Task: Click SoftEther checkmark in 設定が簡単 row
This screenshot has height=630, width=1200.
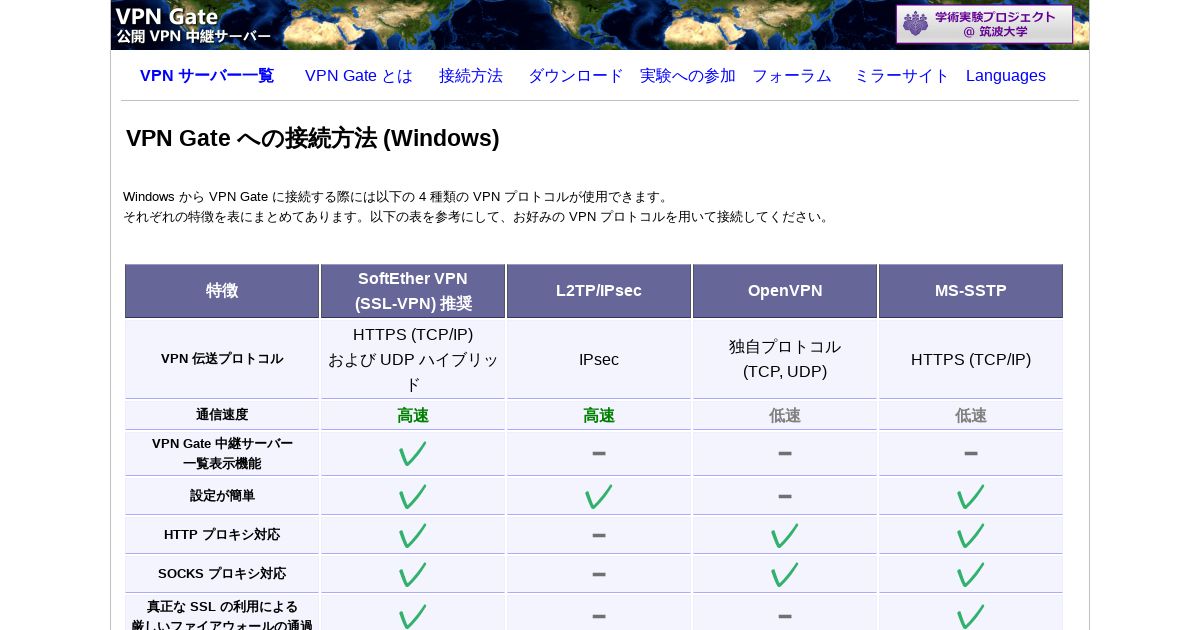Action: click(413, 496)
